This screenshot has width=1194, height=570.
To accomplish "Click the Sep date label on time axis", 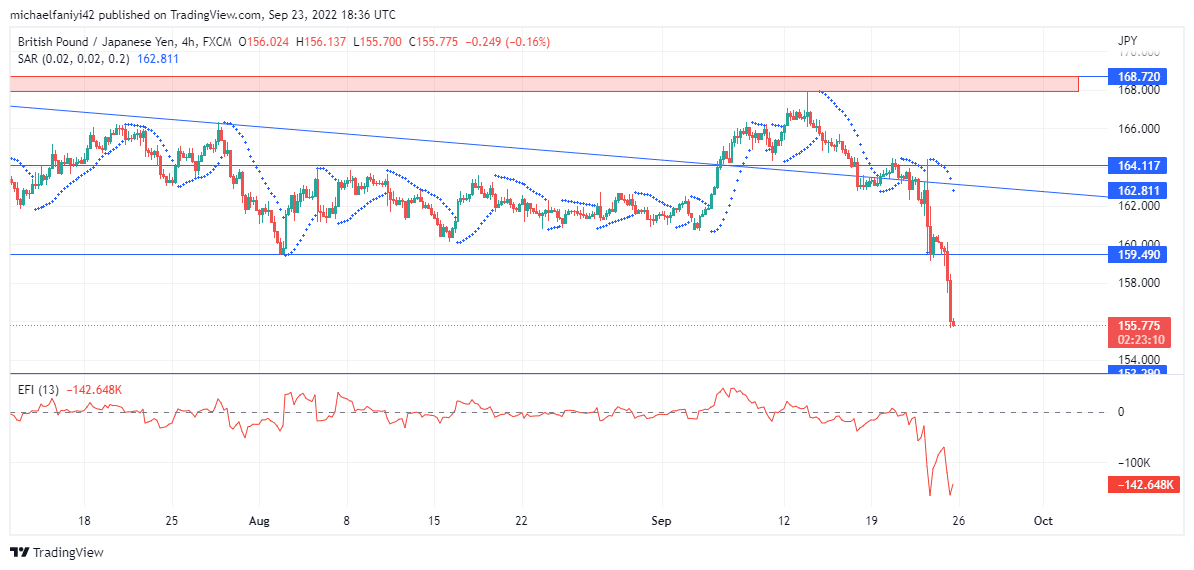I will [661, 521].
